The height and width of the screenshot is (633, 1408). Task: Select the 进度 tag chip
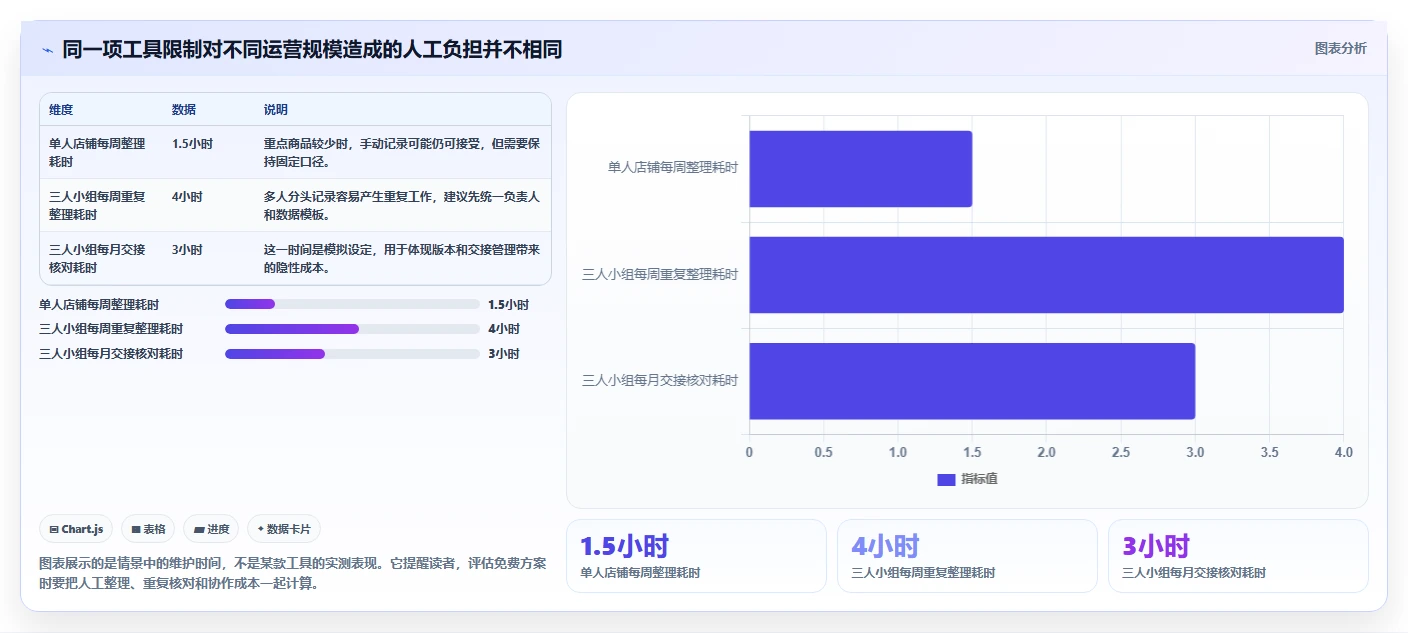[211, 529]
